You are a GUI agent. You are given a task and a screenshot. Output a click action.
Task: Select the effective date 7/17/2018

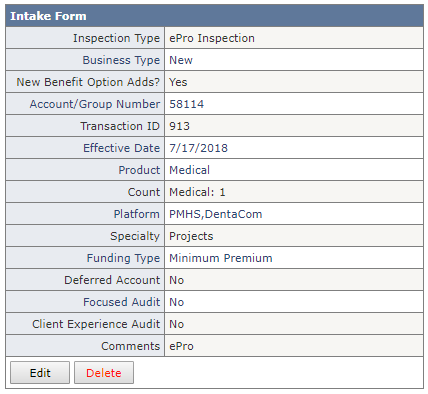coord(198,148)
